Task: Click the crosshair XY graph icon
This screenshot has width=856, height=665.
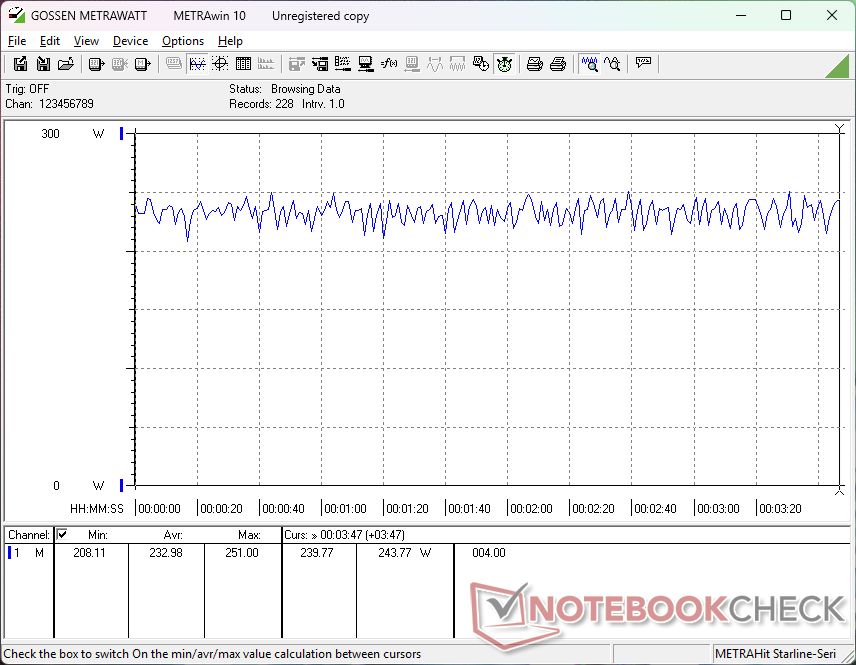Action: click(x=219, y=64)
